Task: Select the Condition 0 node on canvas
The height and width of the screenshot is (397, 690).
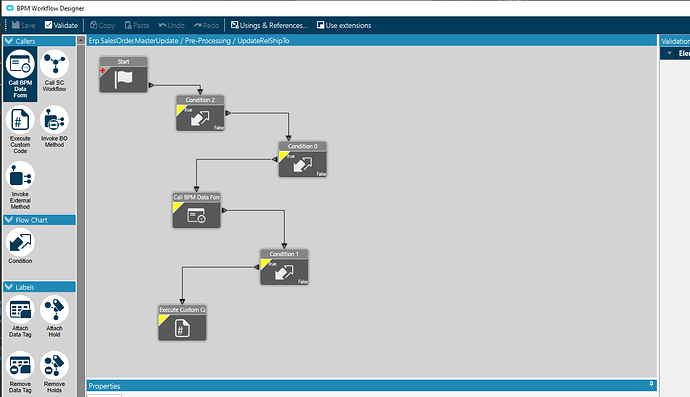Action: click(303, 159)
